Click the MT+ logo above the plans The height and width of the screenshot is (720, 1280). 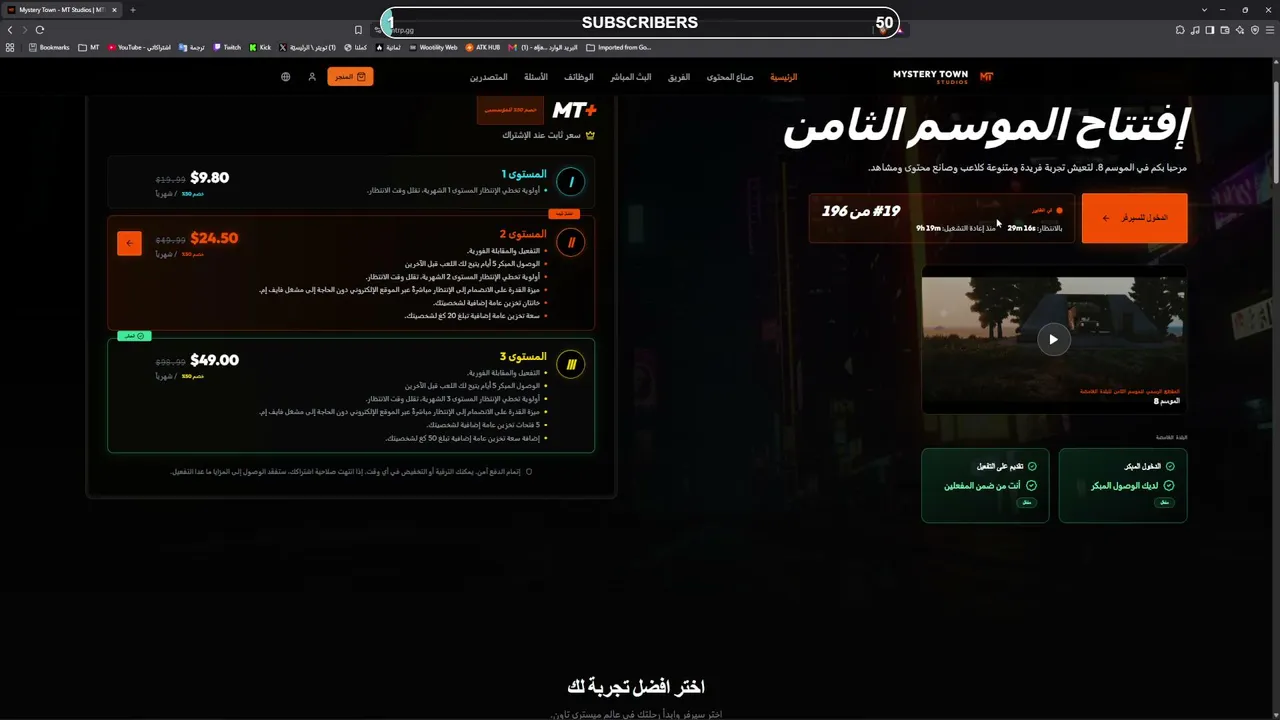click(x=574, y=110)
